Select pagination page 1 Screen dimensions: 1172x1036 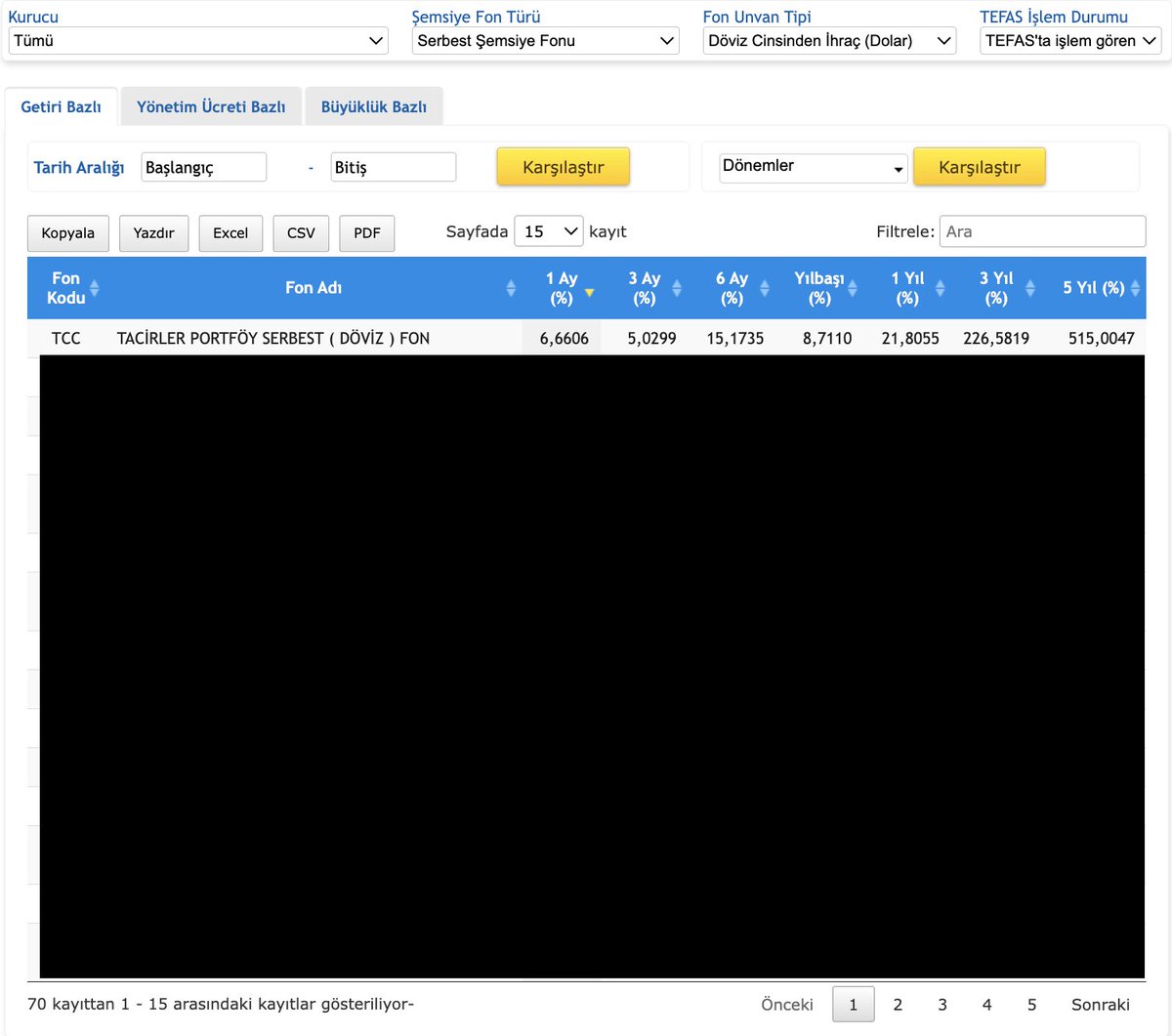coord(854,1005)
